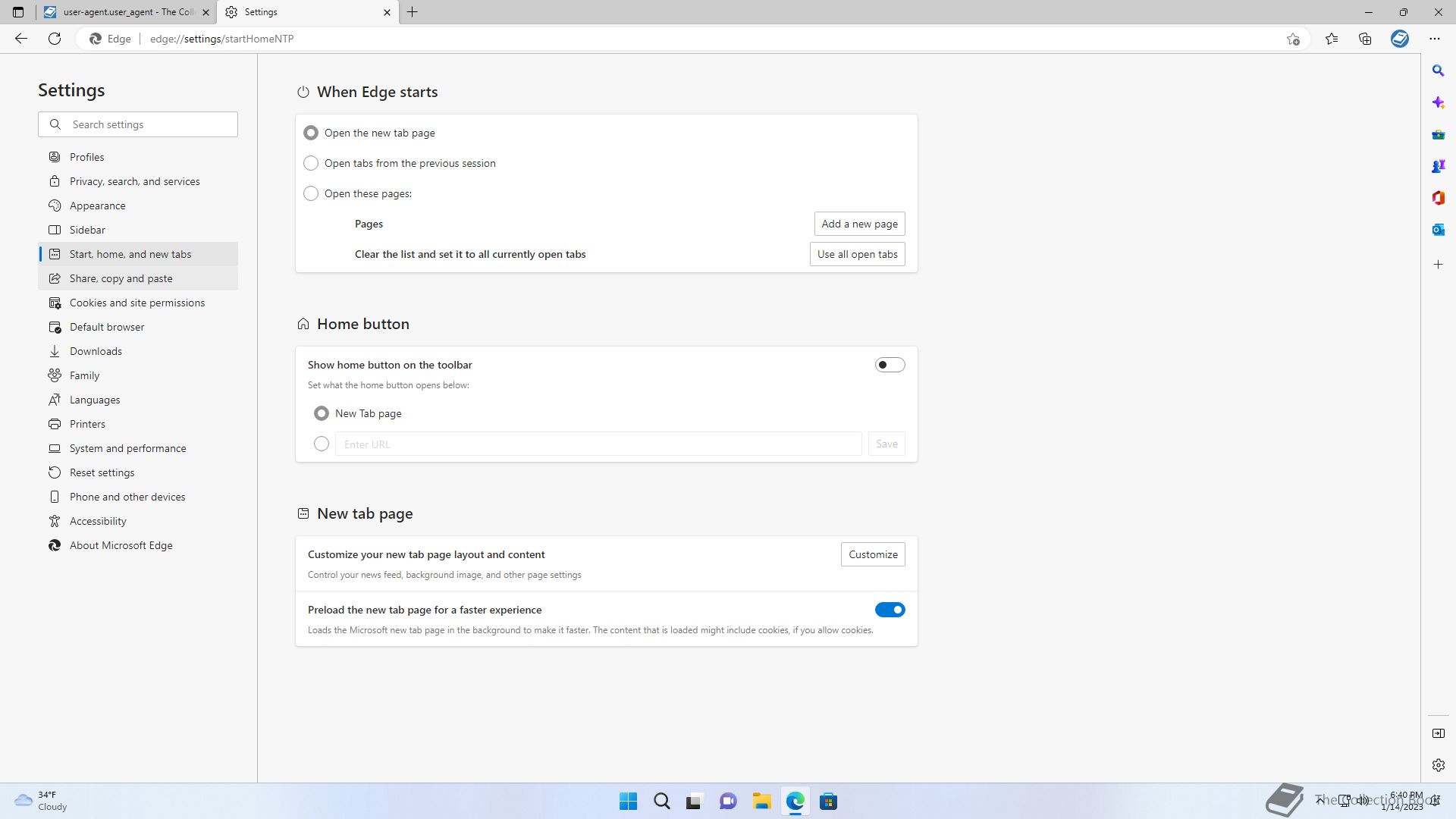The height and width of the screenshot is (819, 1456).
Task: Open Default browser section
Action: [x=138, y=327]
